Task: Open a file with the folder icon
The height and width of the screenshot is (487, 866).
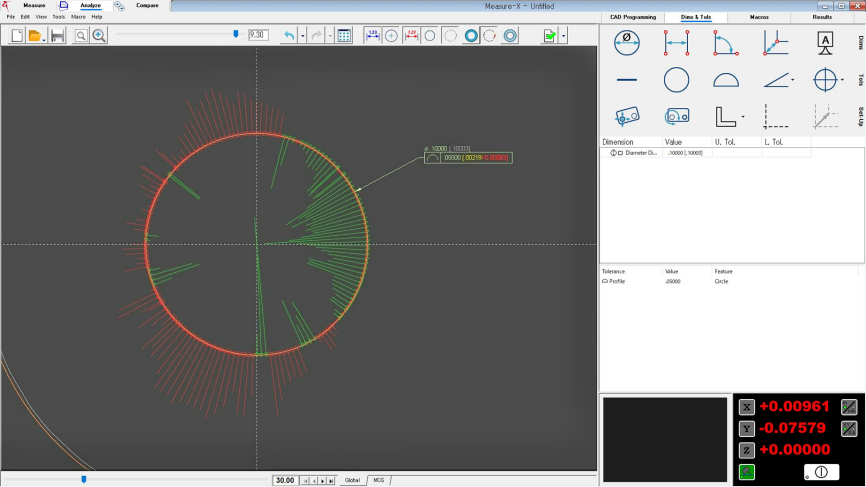Action: (34, 36)
